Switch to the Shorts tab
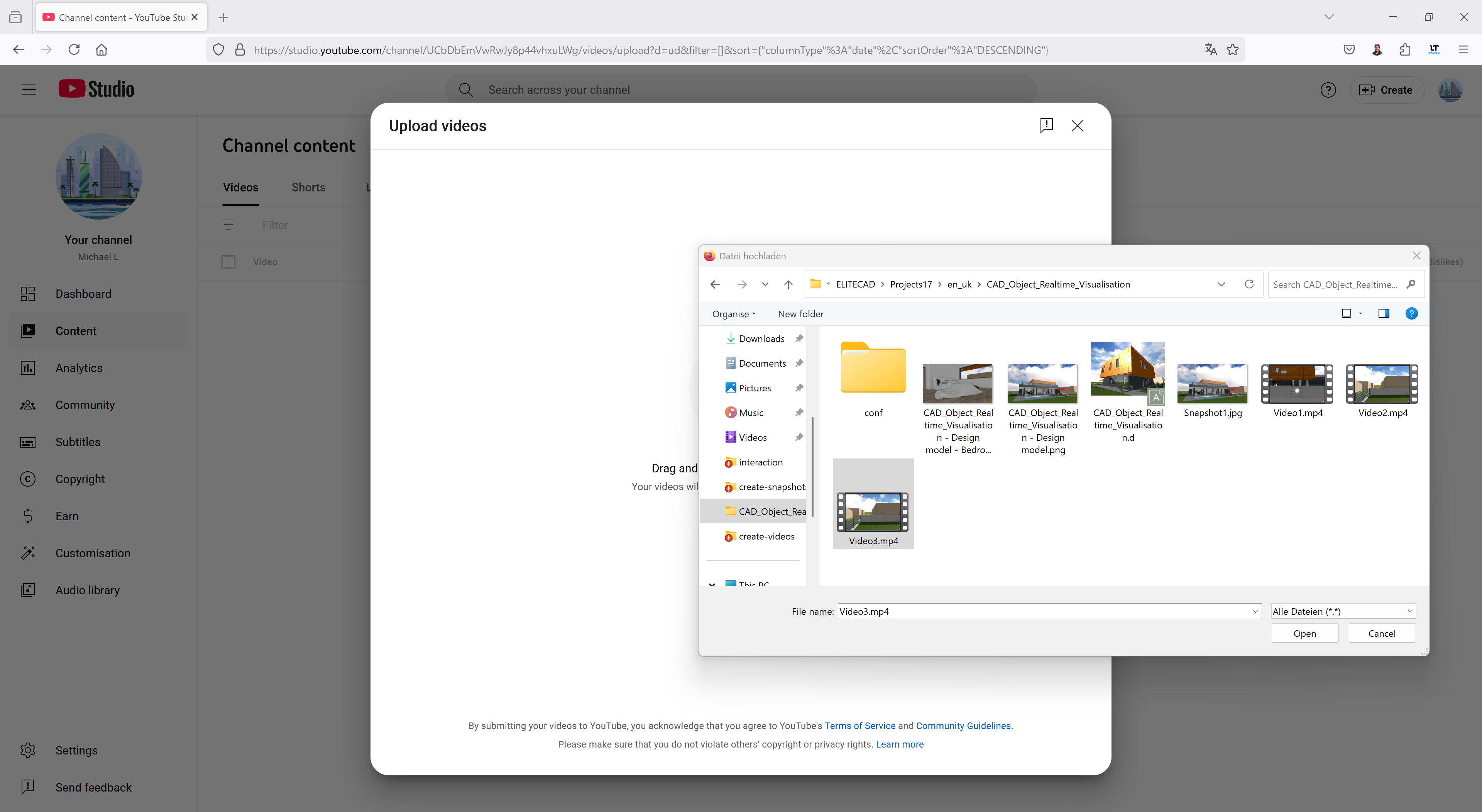 [308, 188]
